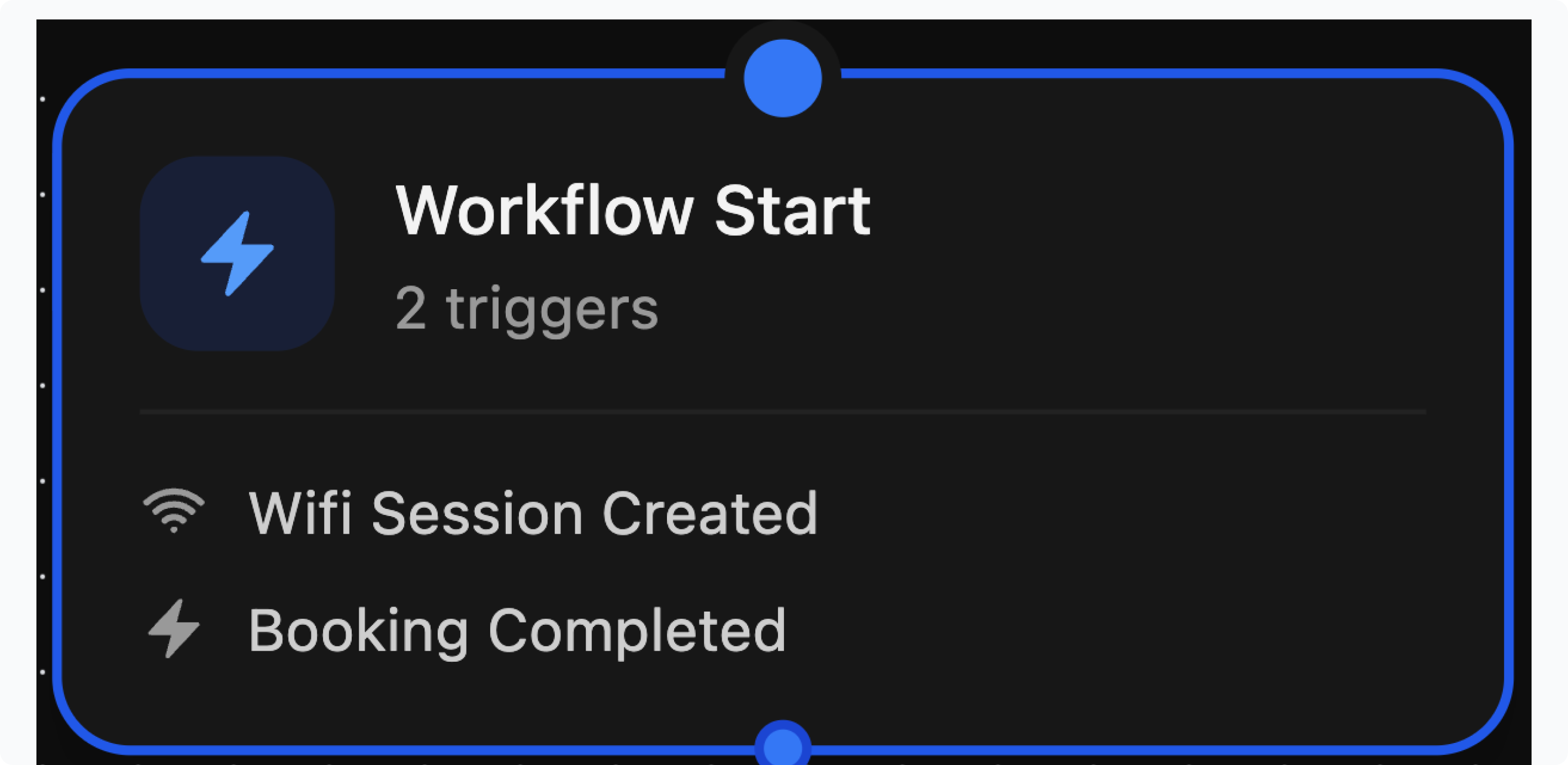Click the divider line under the node header
Viewport: 1568px width, 765px height.
click(x=783, y=412)
